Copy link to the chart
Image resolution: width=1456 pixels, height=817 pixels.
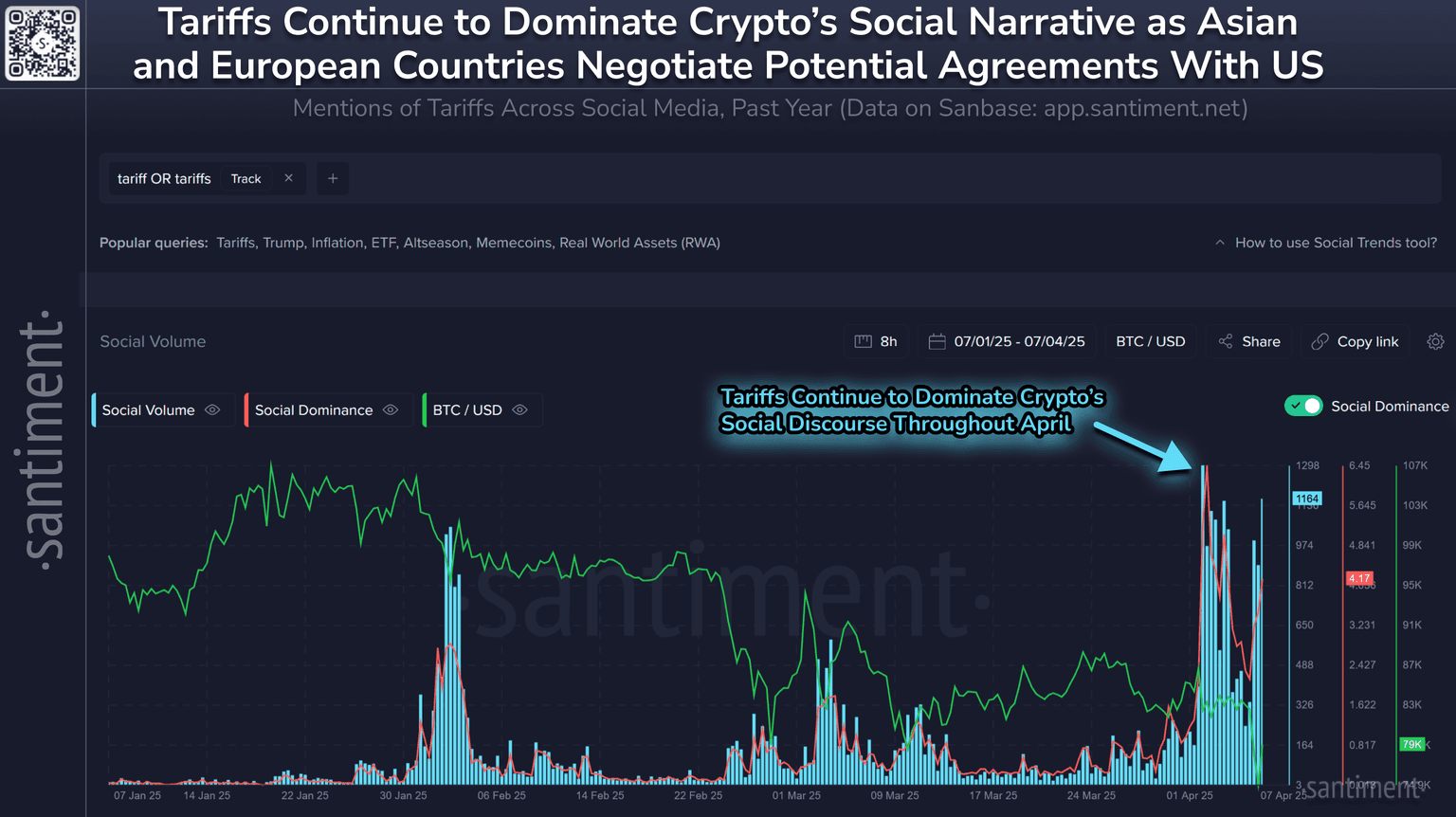[1355, 341]
